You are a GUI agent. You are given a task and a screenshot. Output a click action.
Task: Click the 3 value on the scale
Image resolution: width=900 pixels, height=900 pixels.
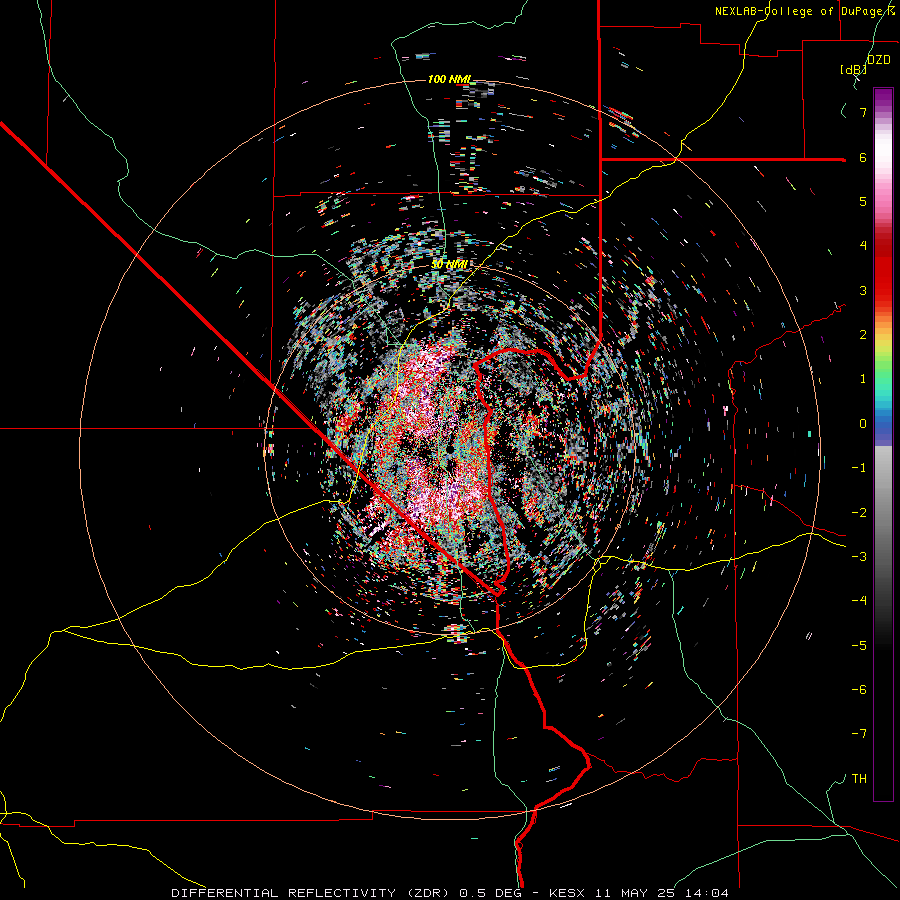pos(863,290)
